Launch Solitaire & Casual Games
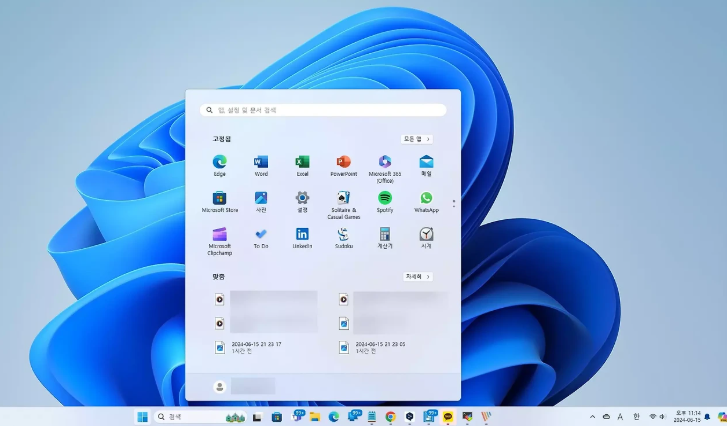The height and width of the screenshot is (426, 727). click(x=344, y=205)
